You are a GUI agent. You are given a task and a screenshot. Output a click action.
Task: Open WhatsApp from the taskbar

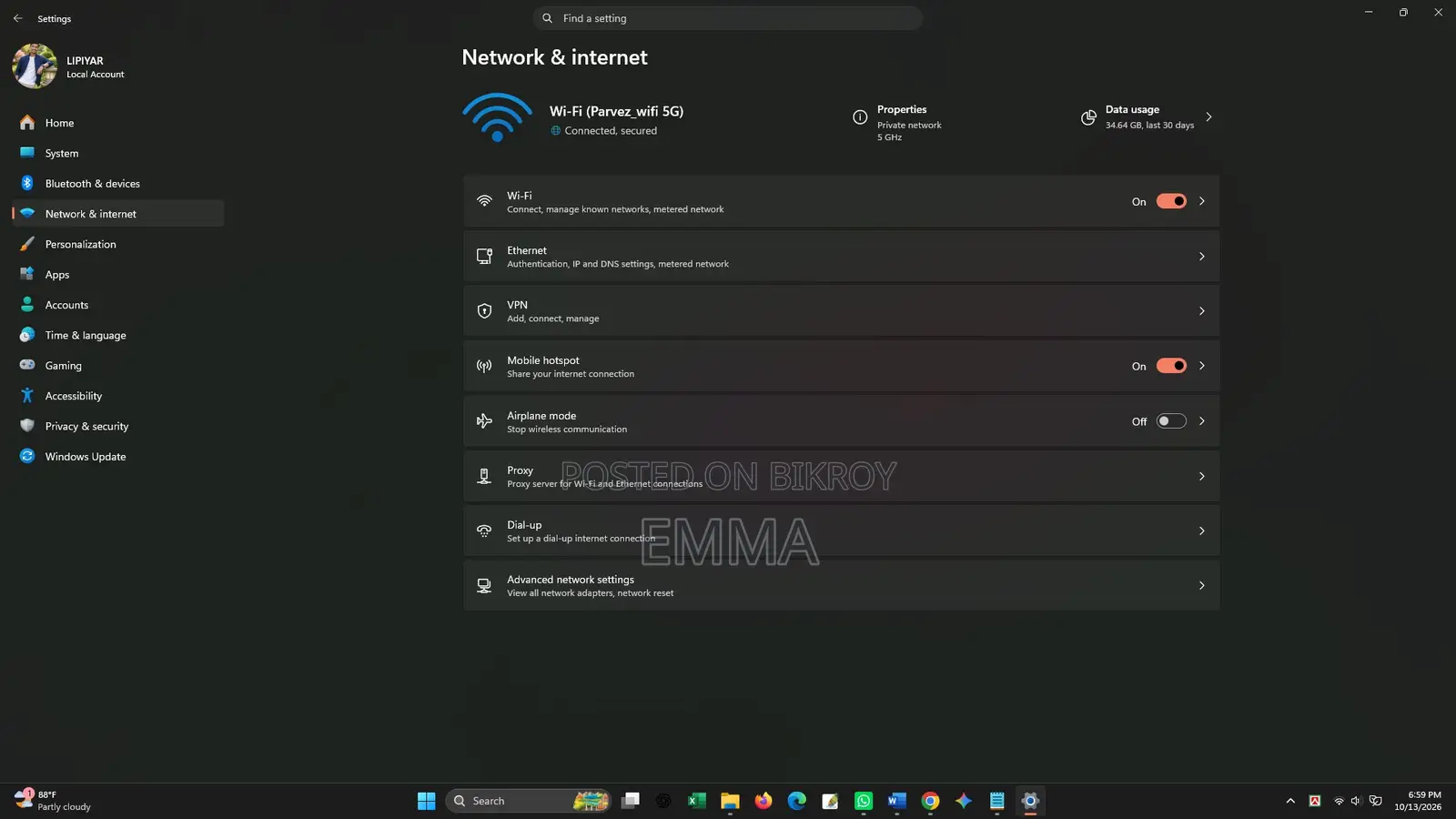coord(864,801)
